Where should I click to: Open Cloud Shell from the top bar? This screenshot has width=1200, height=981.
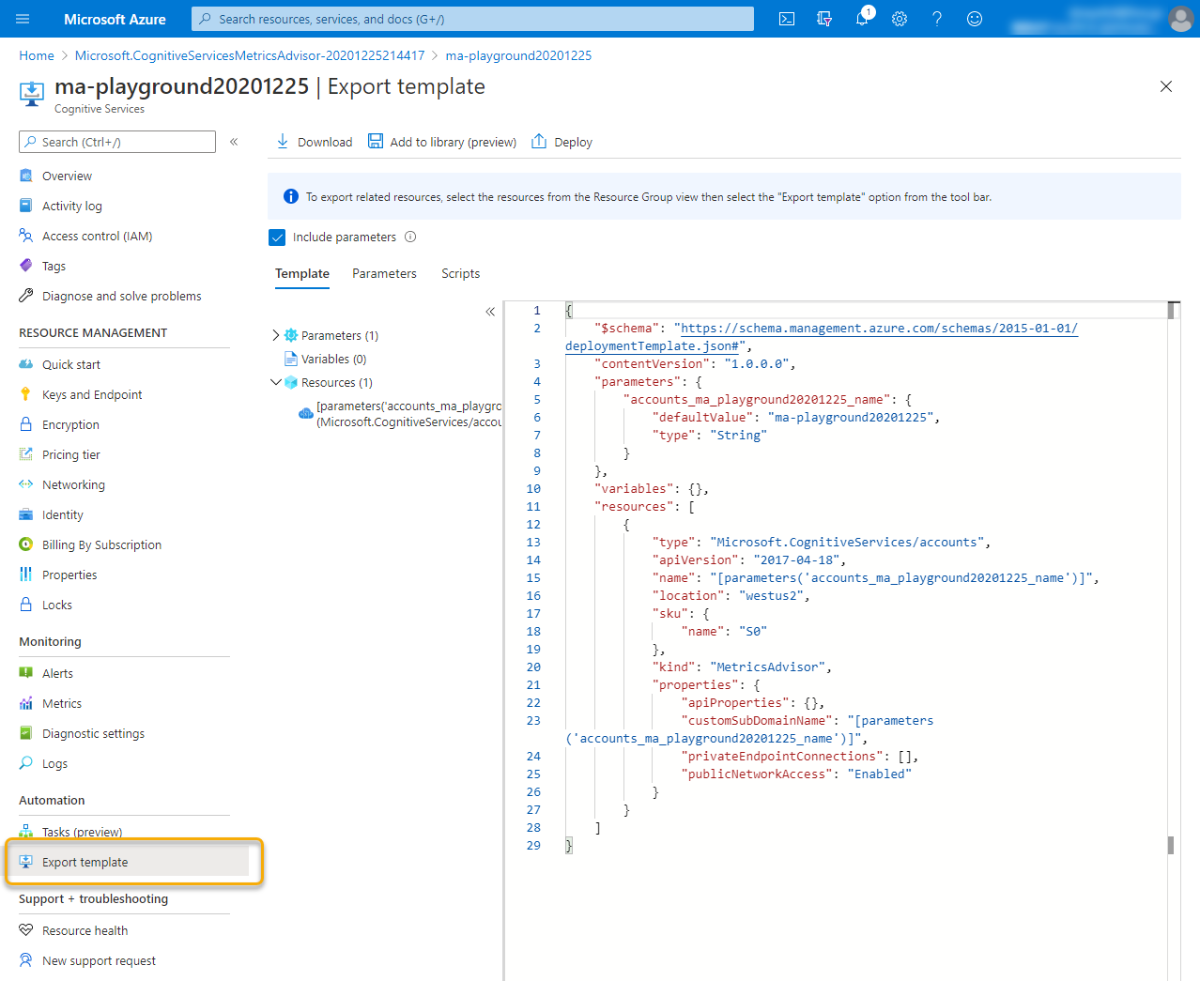[x=787, y=19]
